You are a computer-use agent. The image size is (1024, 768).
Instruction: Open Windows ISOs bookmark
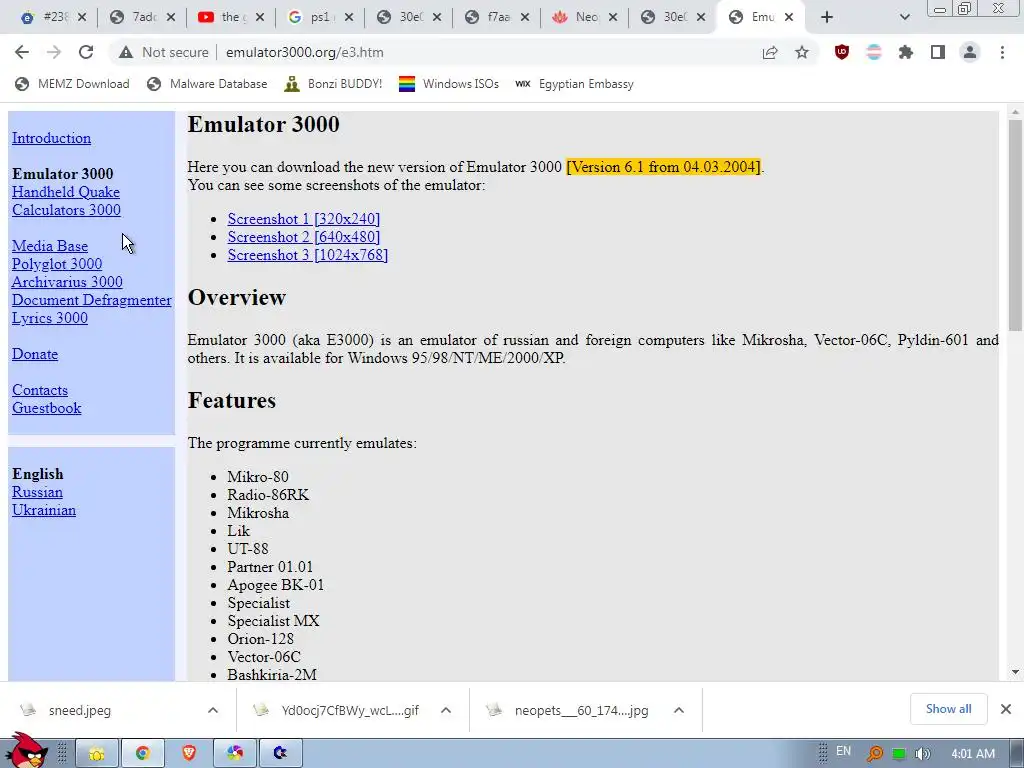click(449, 84)
